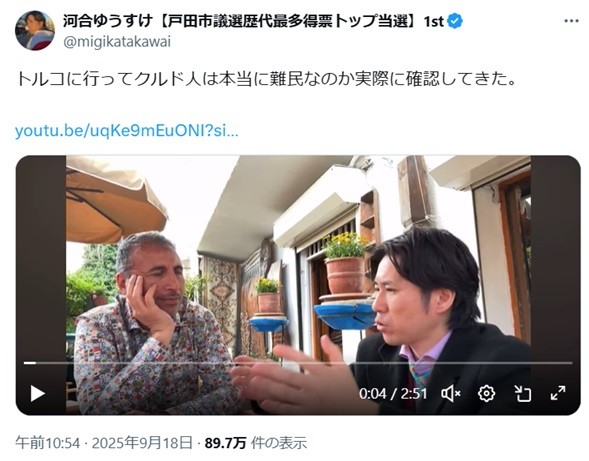Open the author's profile picture
589x461 pixels.
pos(35,30)
